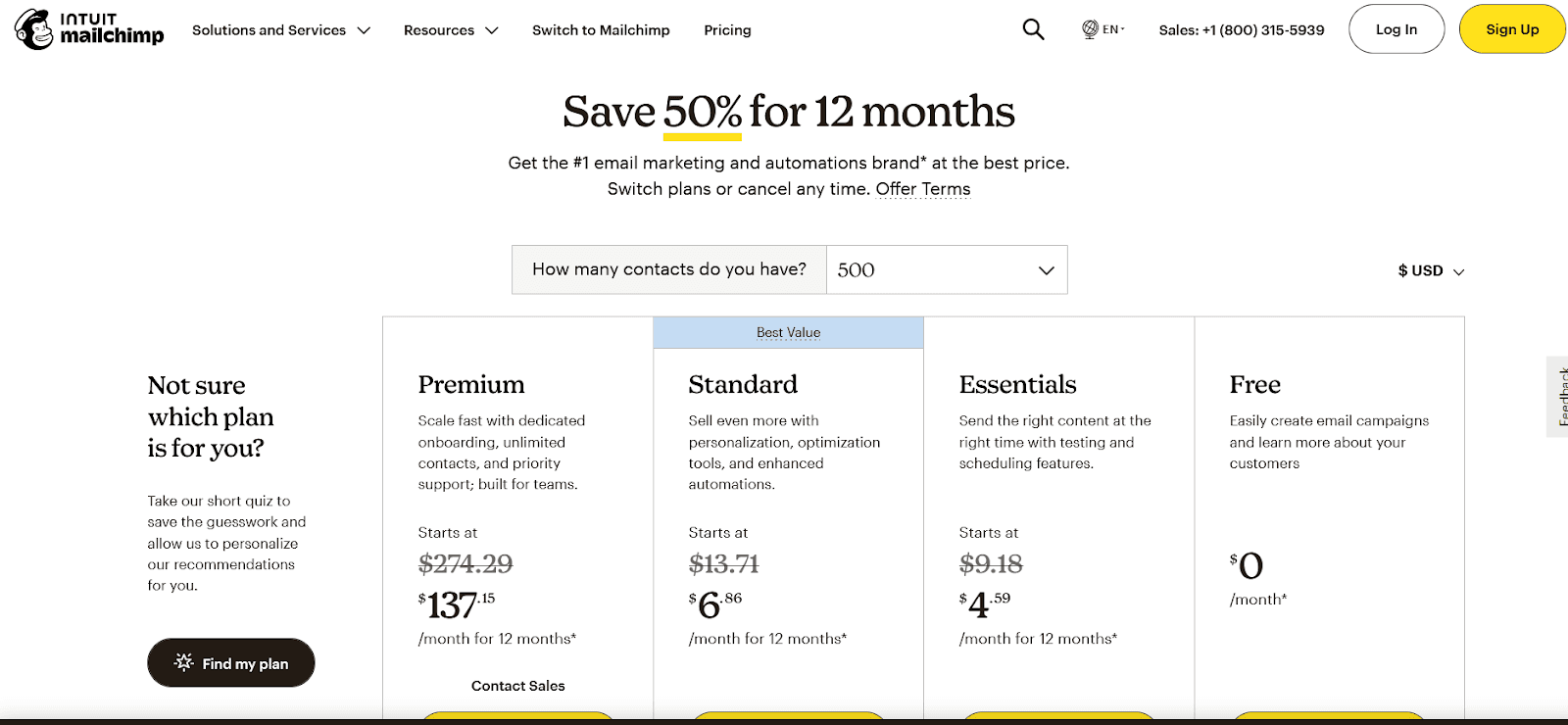The height and width of the screenshot is (725, 1568).
Task: Call the Sales phone number link
Action: [1241, 30]
